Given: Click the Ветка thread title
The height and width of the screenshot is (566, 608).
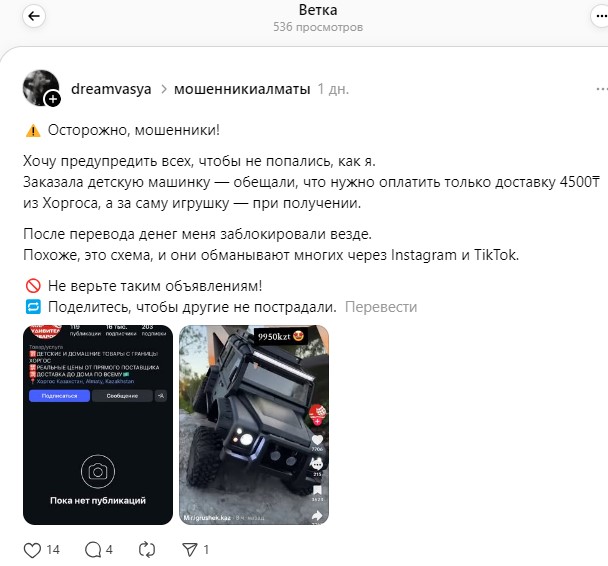Looking at the screenshot, I should tap(318, 10).
